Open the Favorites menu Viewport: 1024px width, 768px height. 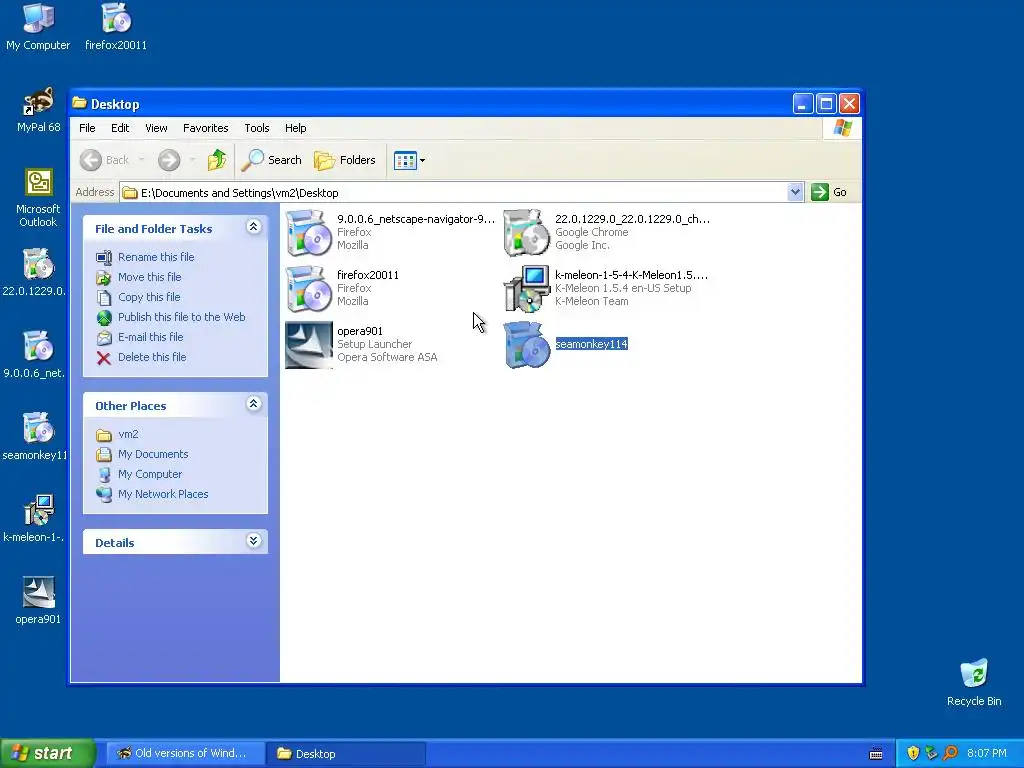(206, 128)
